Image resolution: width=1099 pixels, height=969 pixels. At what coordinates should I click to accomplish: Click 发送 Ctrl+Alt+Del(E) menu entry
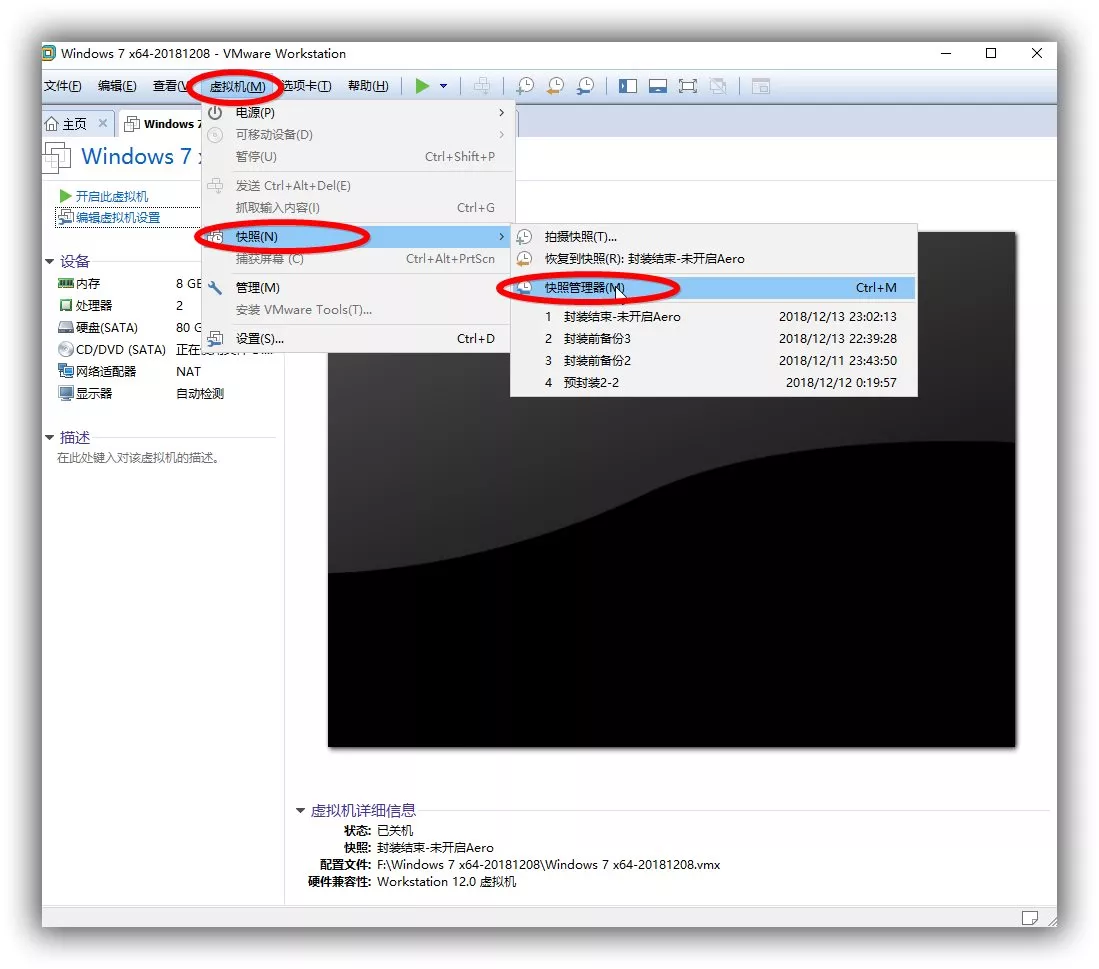pos(358,186)
